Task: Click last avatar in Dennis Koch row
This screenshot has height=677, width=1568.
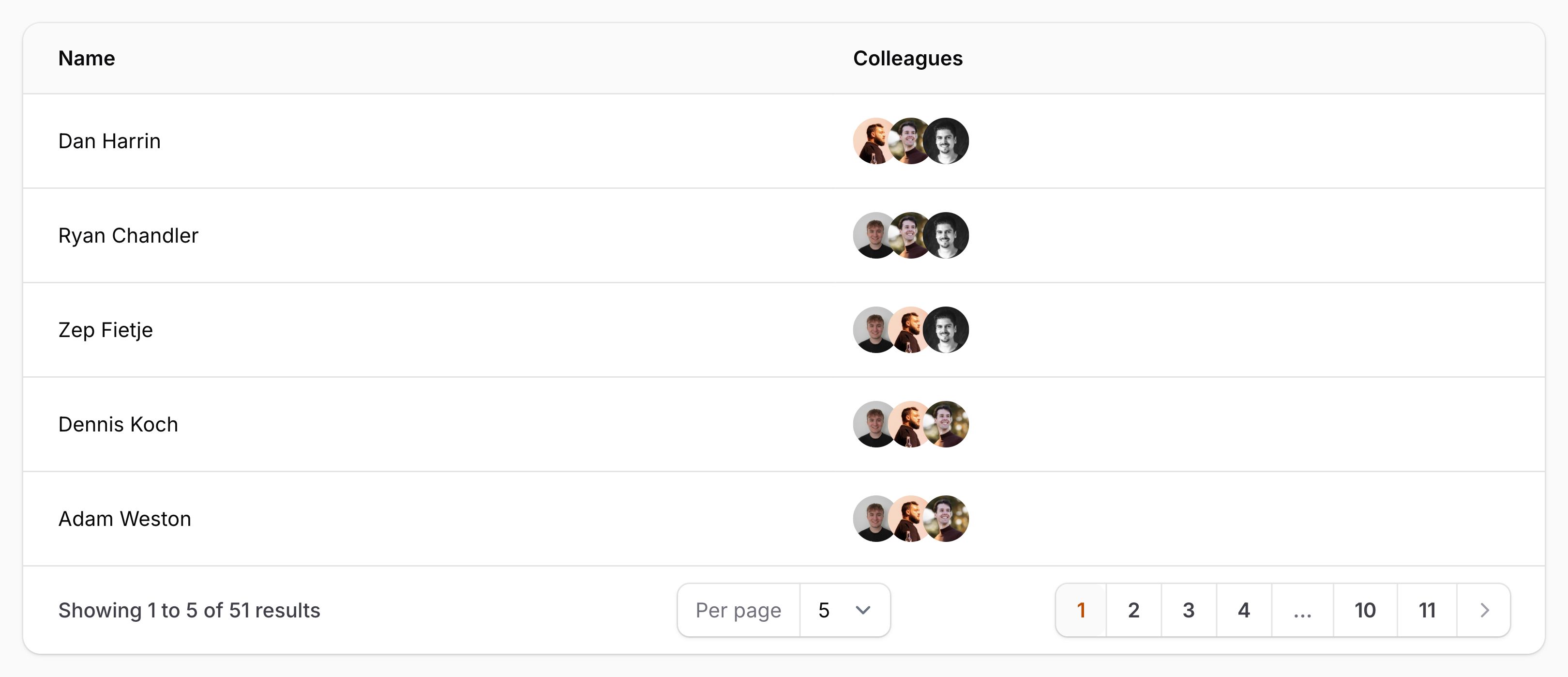Action: coord(947,424)
